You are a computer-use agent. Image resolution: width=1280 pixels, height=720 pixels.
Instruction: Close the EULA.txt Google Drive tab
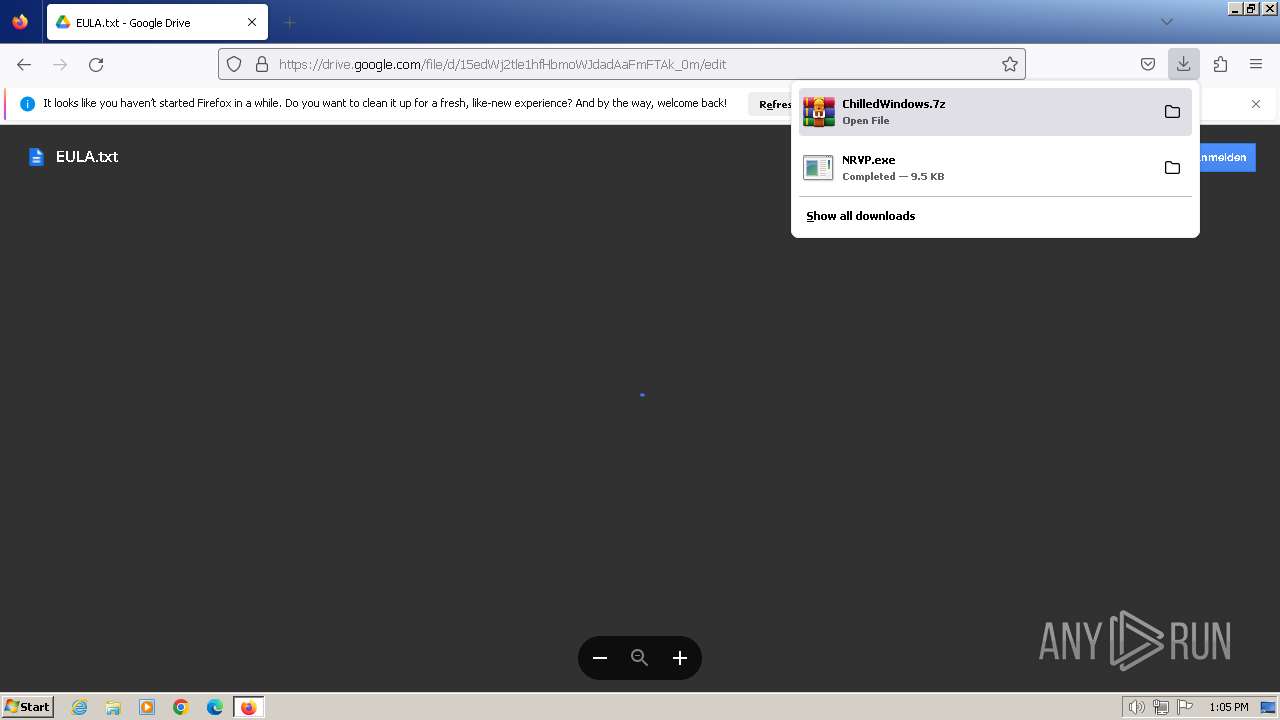(x=252, y=22)
